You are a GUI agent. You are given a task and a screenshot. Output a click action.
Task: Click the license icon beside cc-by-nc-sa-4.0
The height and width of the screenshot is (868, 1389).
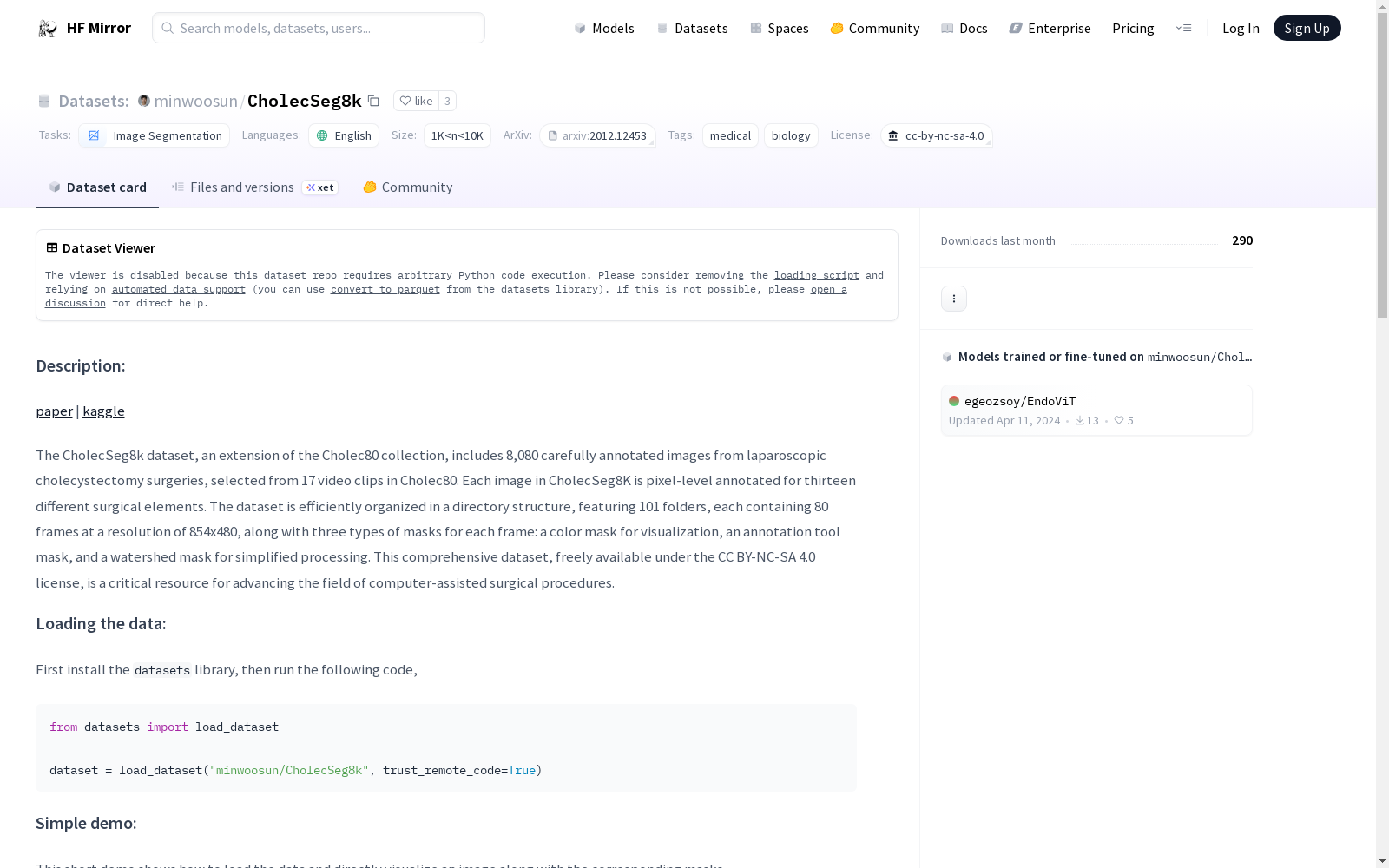[x=893, y=135]
